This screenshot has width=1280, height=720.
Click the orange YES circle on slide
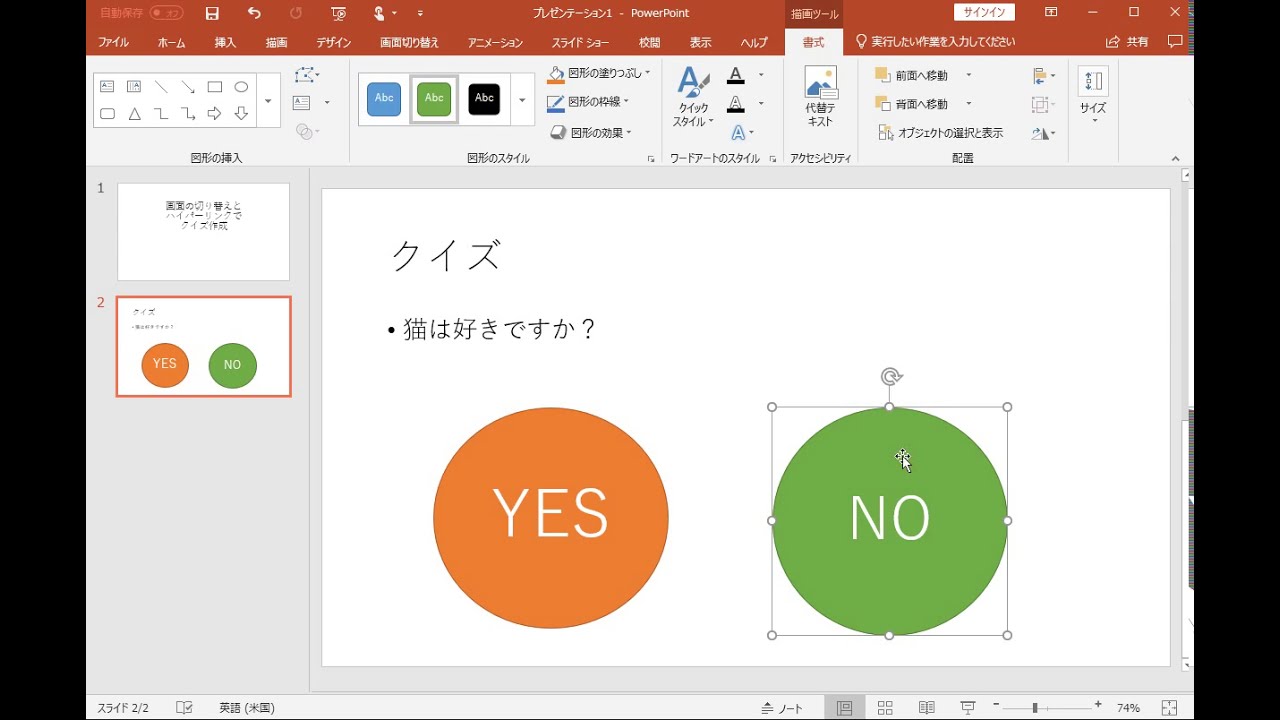coord(550,517)
